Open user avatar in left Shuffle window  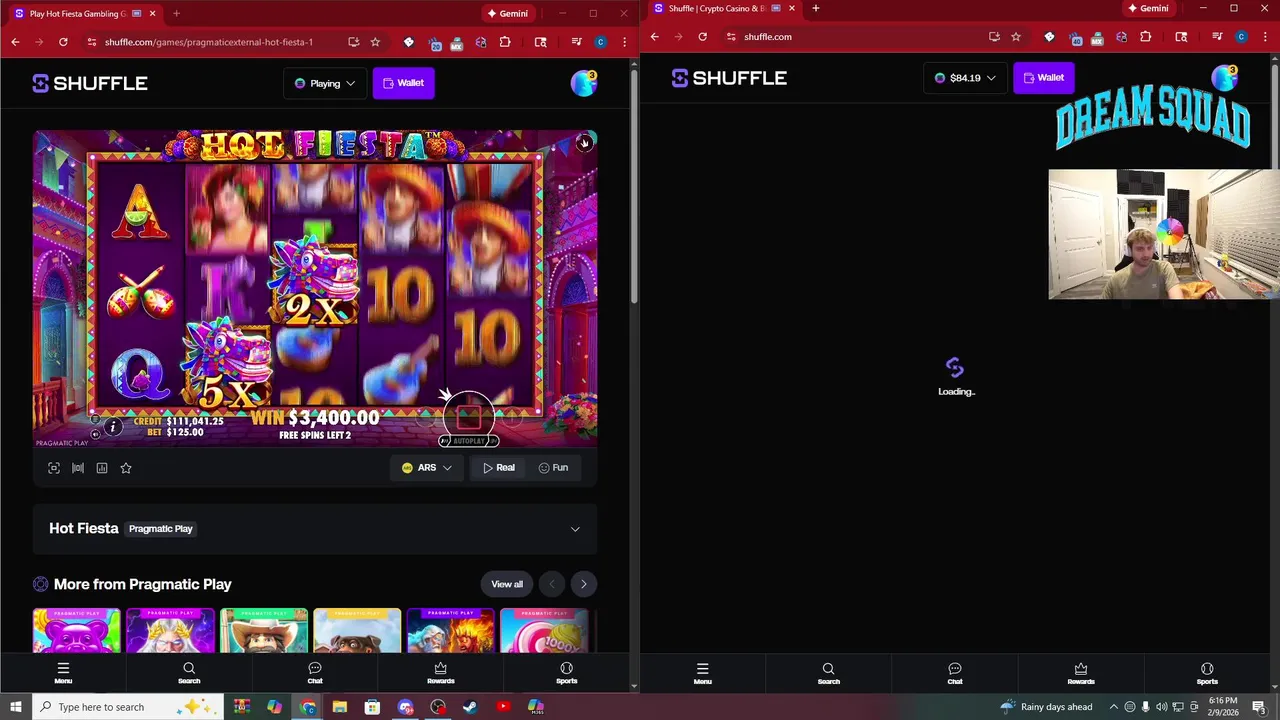coord(584,83)
